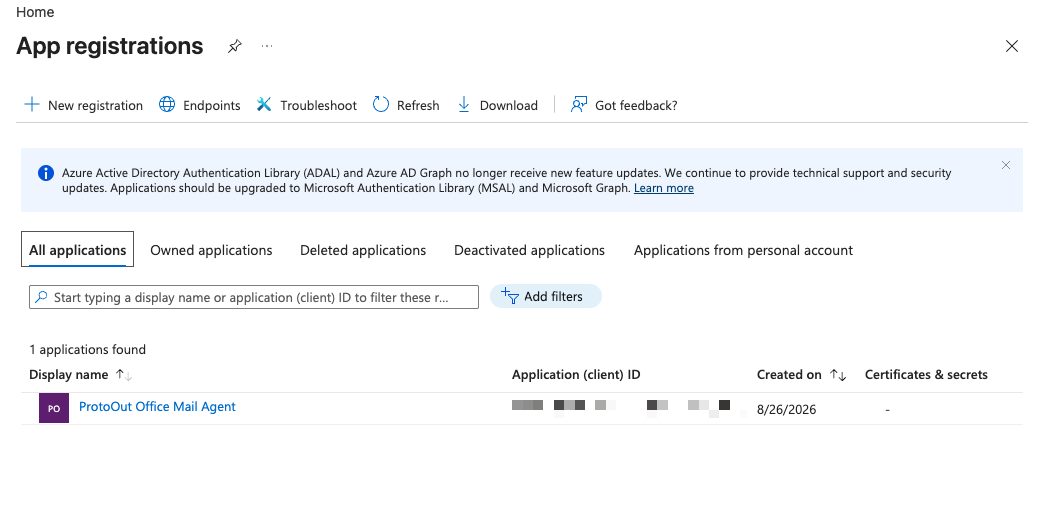Open the Got feedback? option

(624, 105)
